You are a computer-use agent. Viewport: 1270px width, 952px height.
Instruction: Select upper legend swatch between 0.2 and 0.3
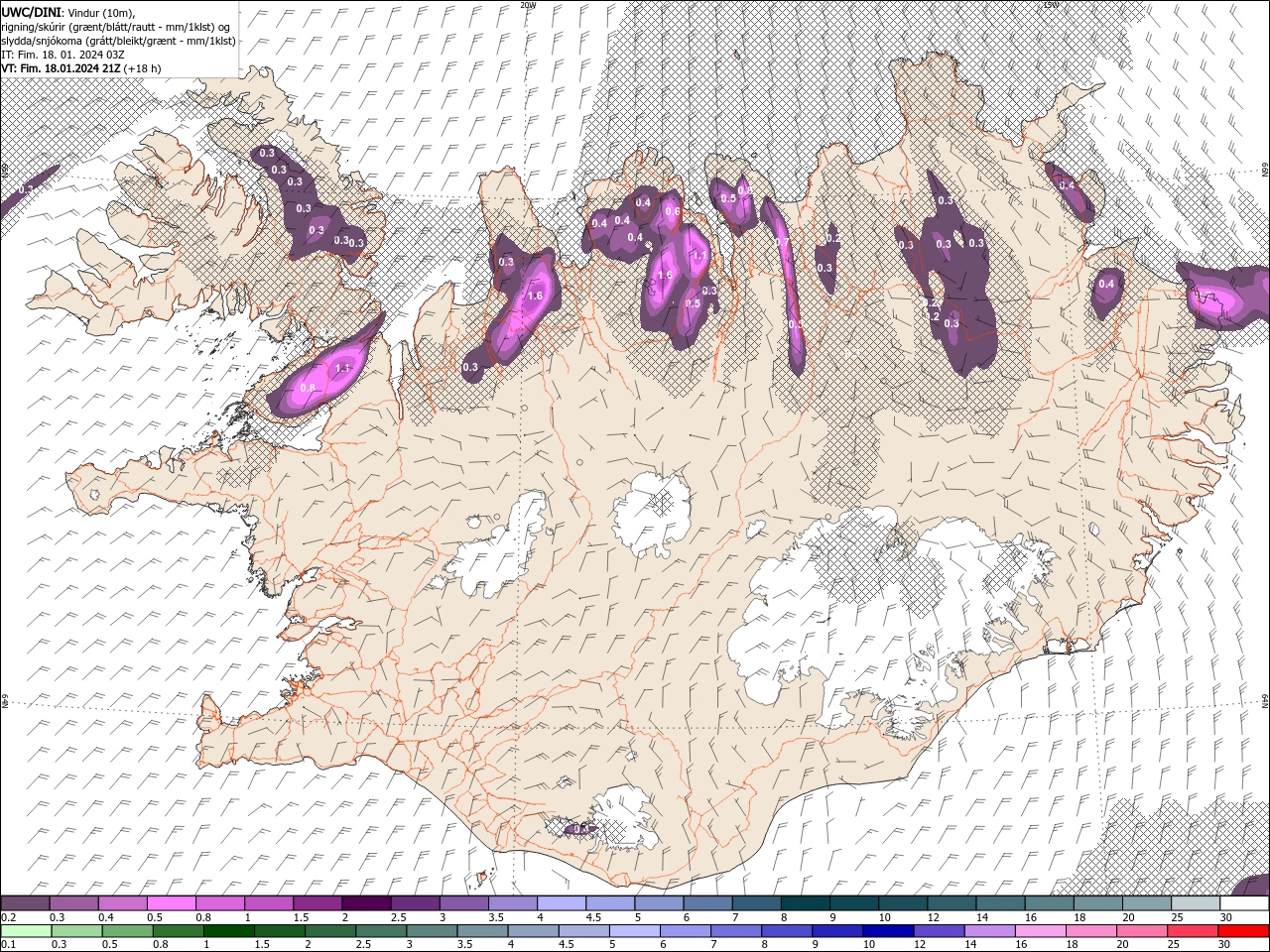tap(25, 903)
